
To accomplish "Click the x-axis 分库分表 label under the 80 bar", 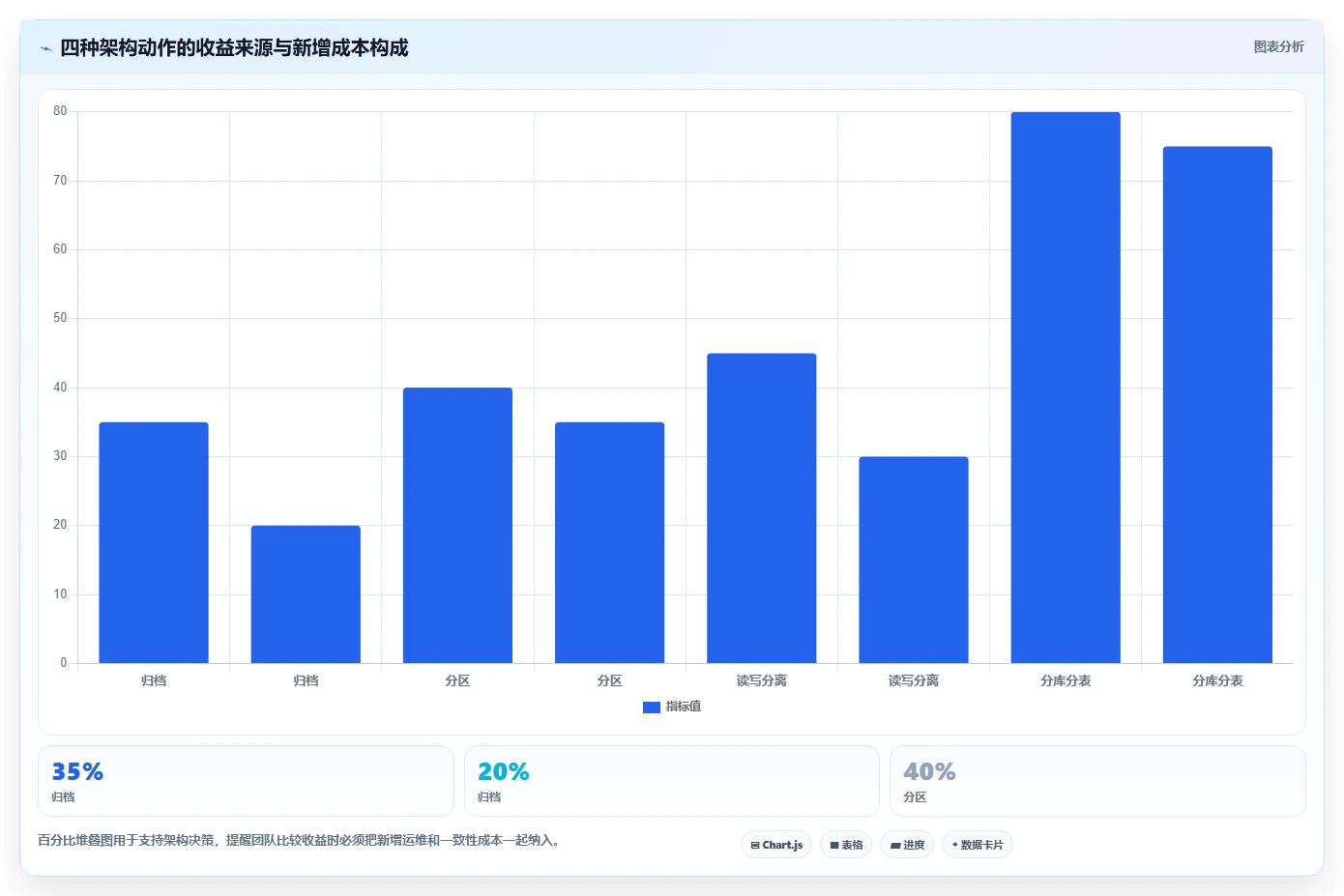I will [x=1066, y=680].
